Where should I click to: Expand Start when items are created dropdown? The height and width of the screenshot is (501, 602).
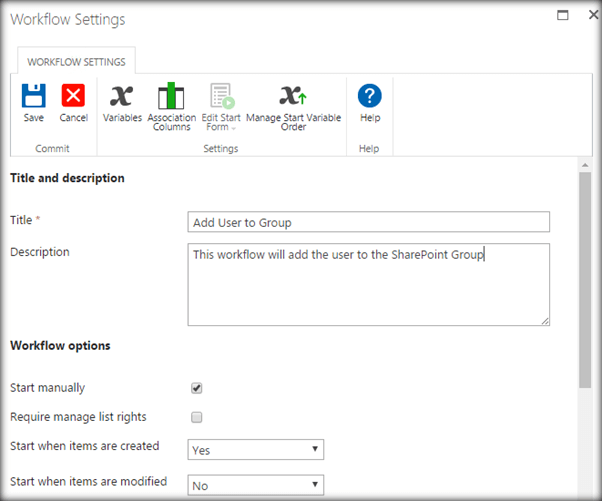point(256,450)
